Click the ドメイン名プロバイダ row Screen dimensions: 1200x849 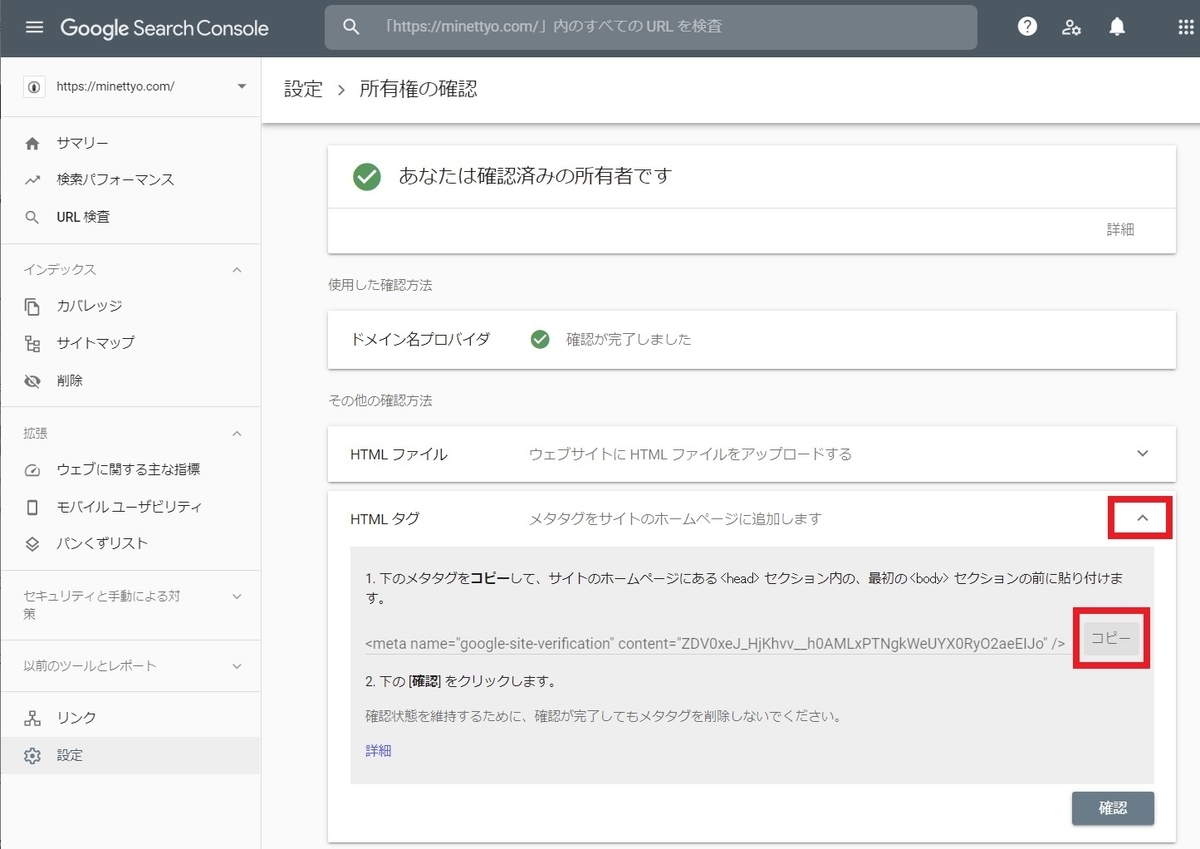752,339
